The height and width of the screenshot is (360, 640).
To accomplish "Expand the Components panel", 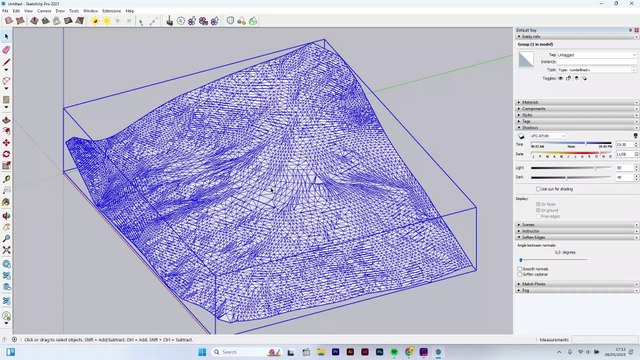I will tap(576, 109).
